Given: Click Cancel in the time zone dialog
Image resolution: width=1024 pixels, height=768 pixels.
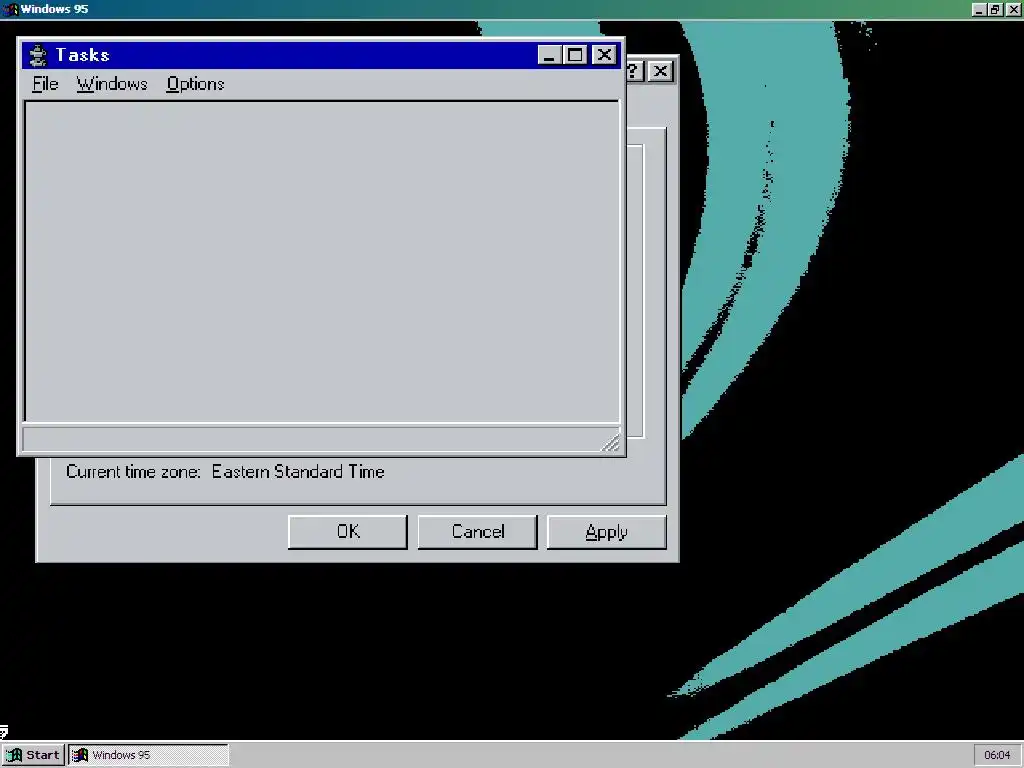Looking at the screenshot, I should (477, 532).
